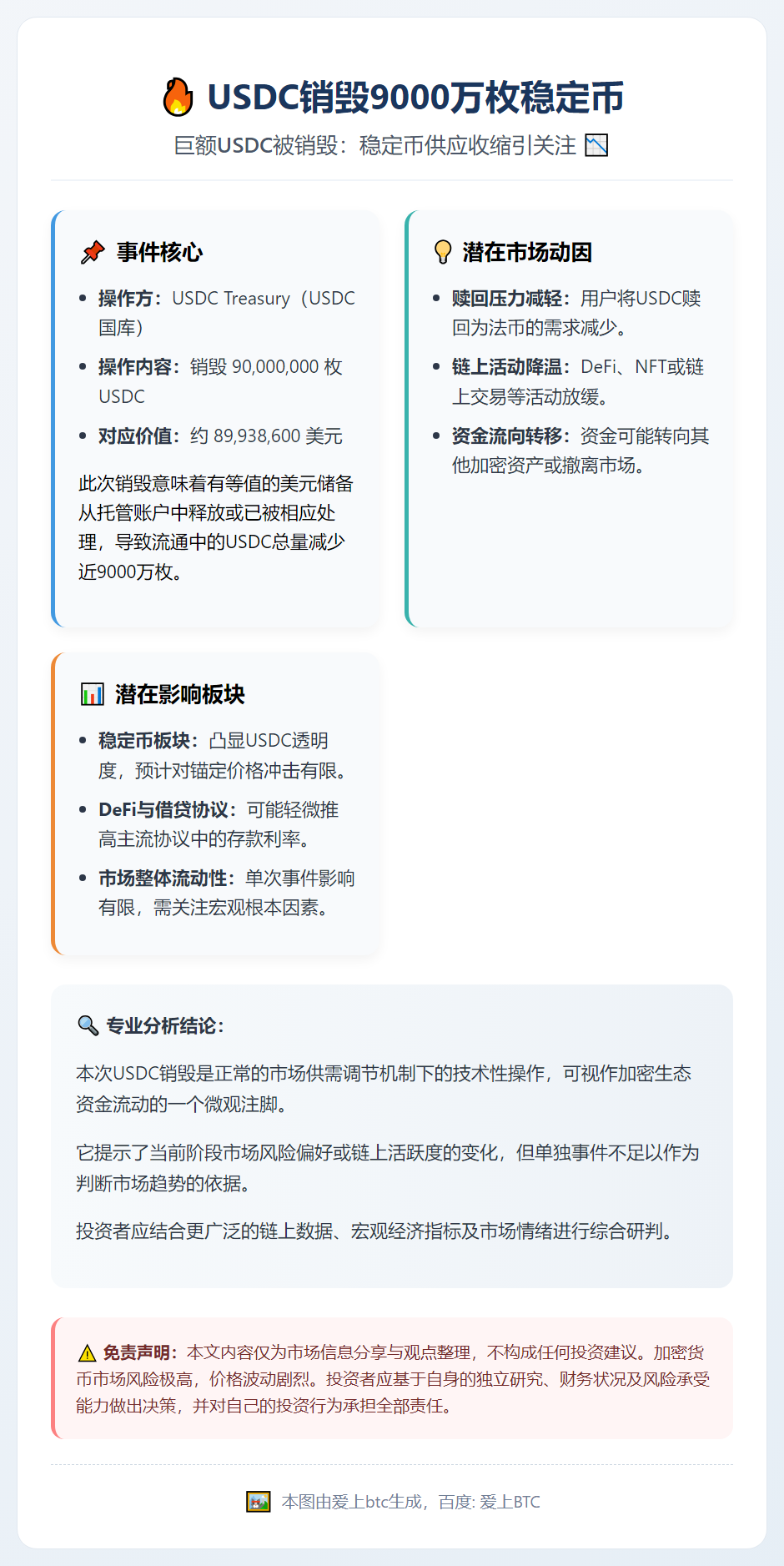The image size is (784, 1566).
Task: Click the 潜在影响板块 heading
Action: point(180,694)
